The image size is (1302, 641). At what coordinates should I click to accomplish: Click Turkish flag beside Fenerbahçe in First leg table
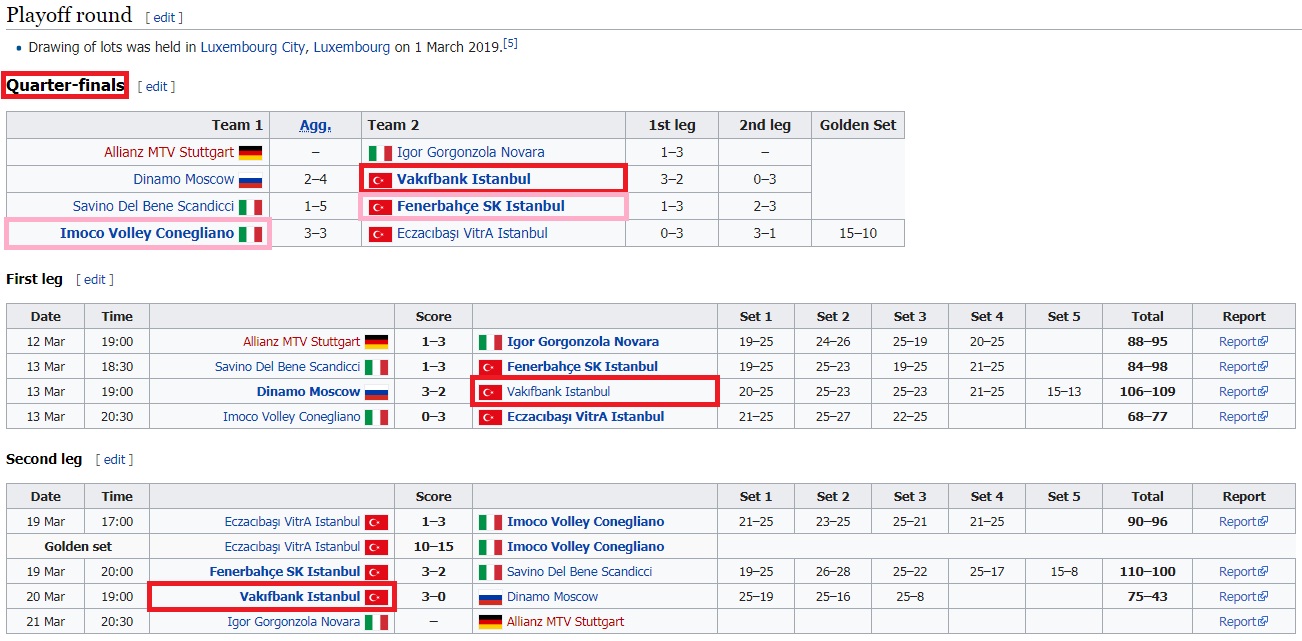pos(490,367)
